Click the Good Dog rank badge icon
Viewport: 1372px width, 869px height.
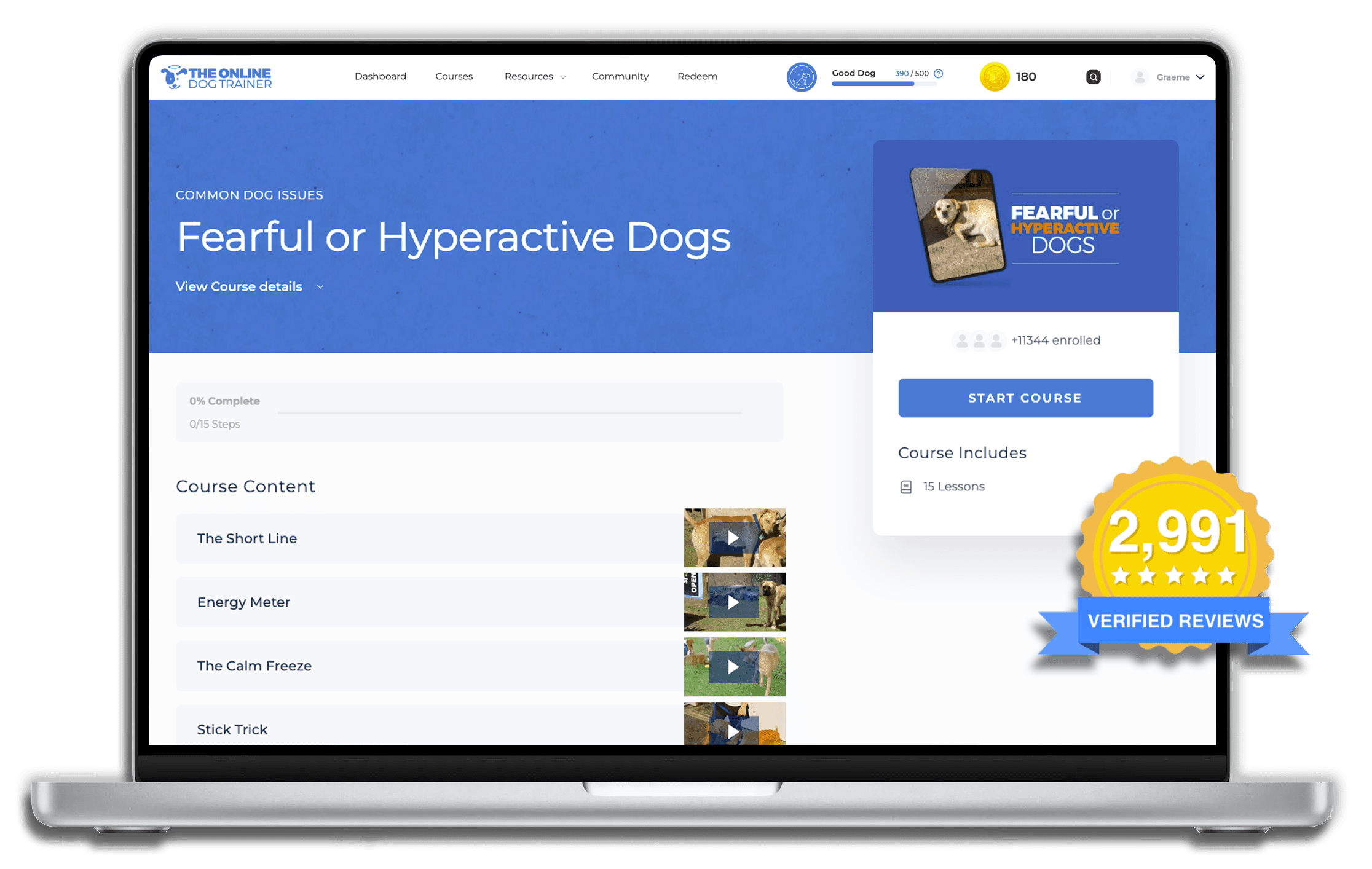point(801,77)
